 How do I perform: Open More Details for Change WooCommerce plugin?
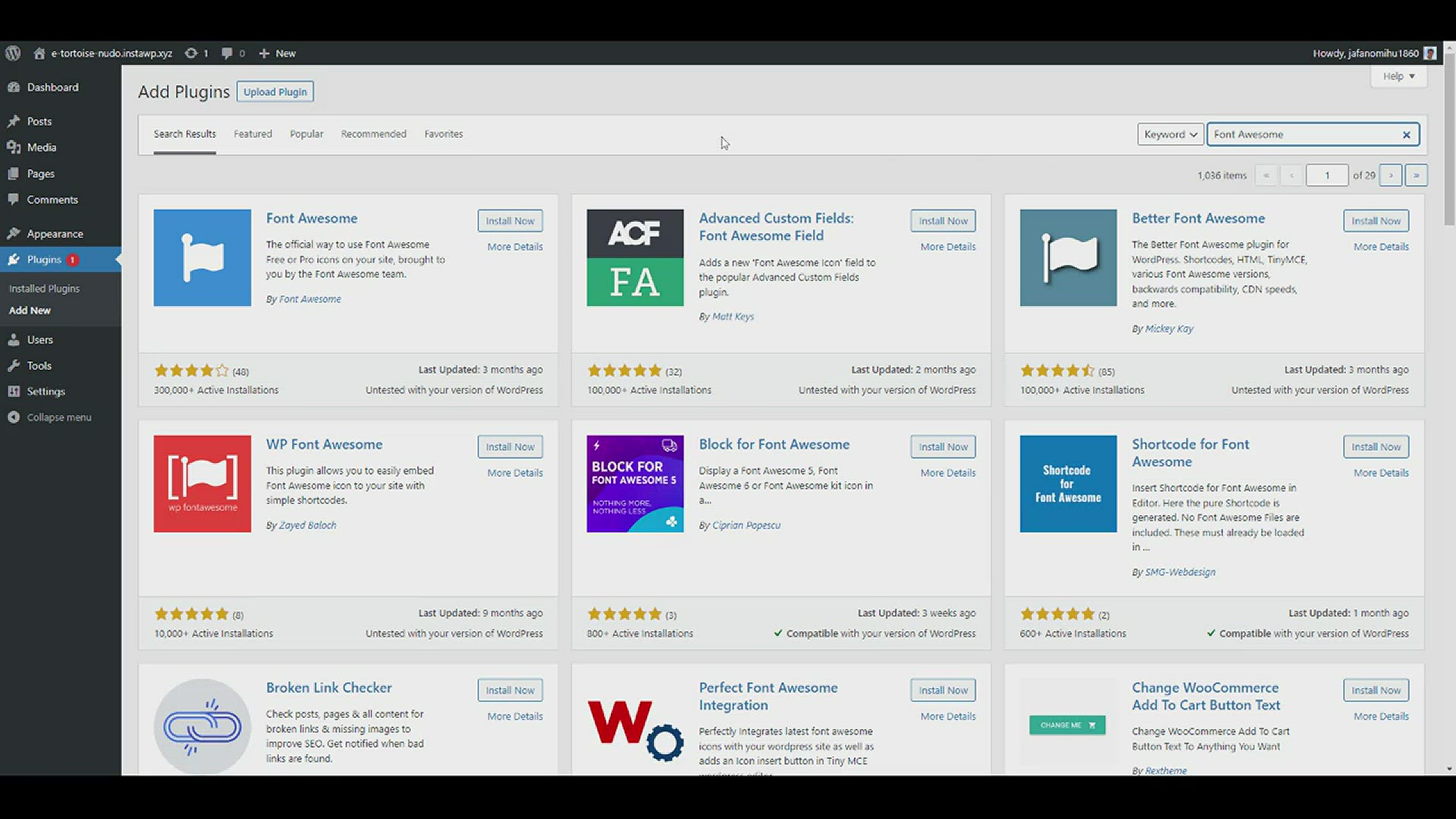pos(1381,716)
